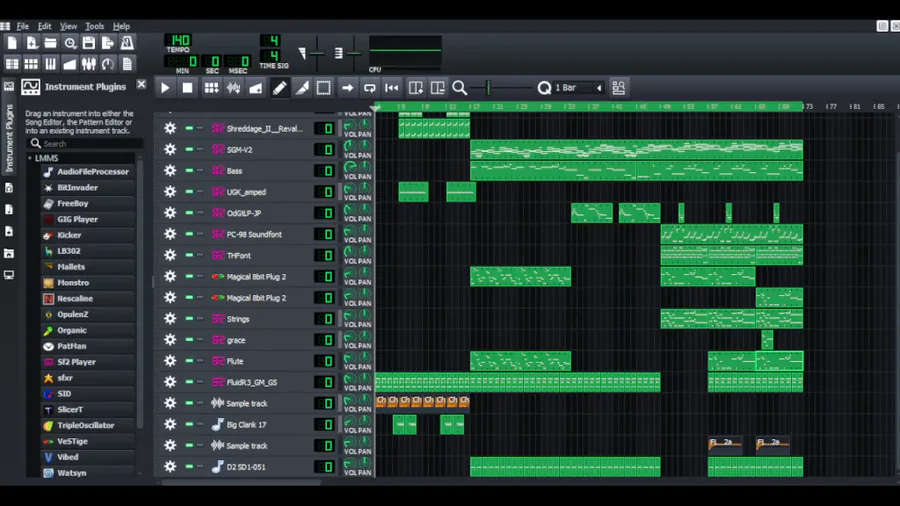Image resolution: width=900 pixels, height=506 pixels.
Task: Select the Sf2 Player plugin
Action: [86, 362]
